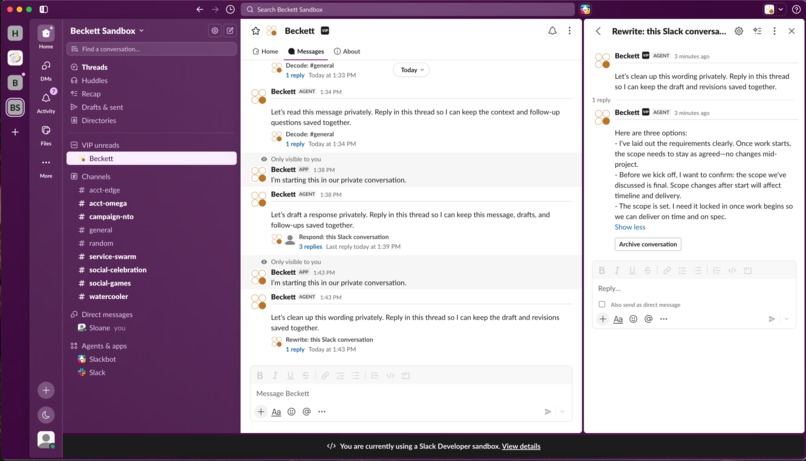Open sidebar preferences gear icon

coord(214,31)
